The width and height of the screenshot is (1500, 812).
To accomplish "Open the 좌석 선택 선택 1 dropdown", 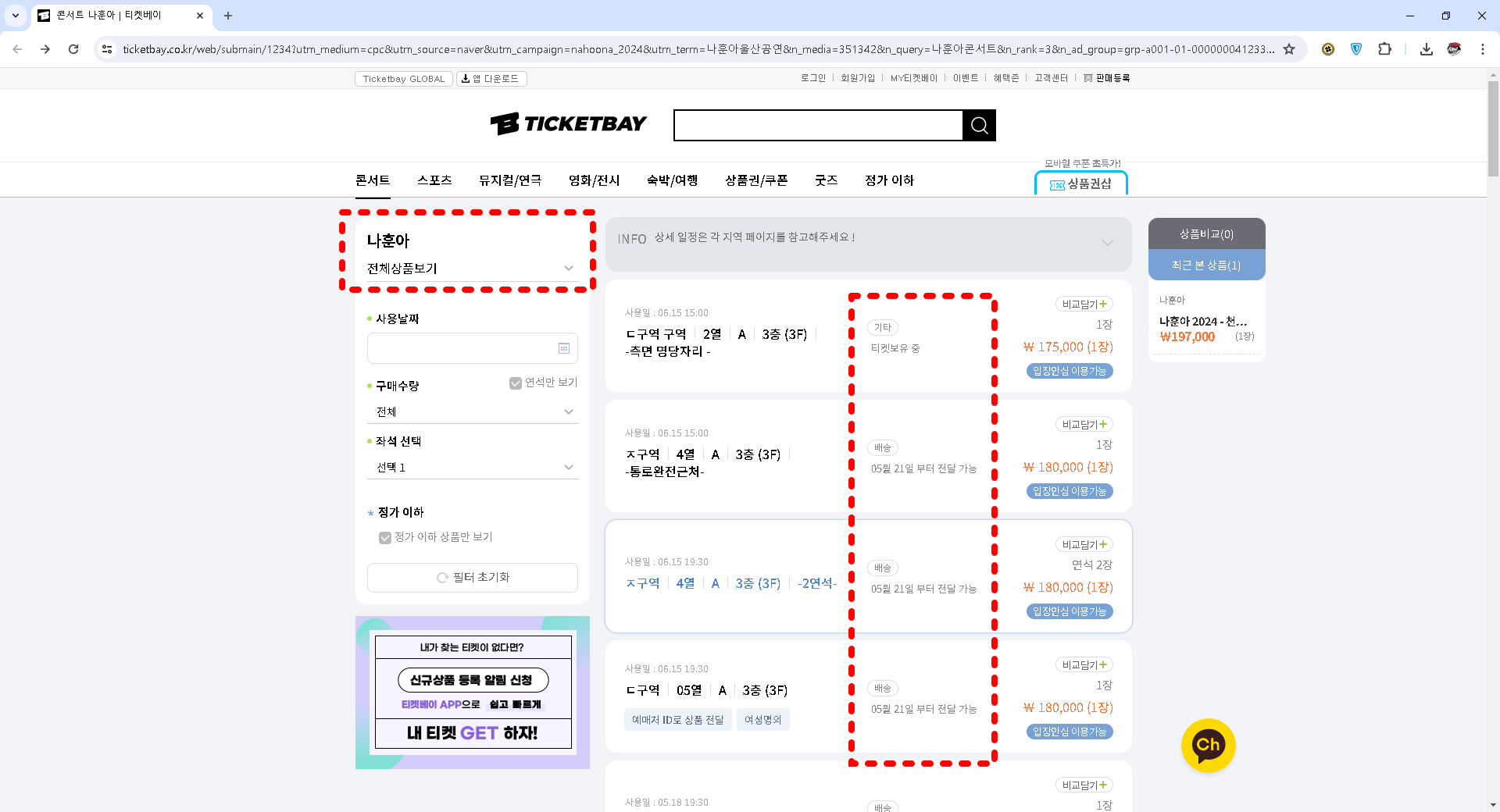I will 473,467.
